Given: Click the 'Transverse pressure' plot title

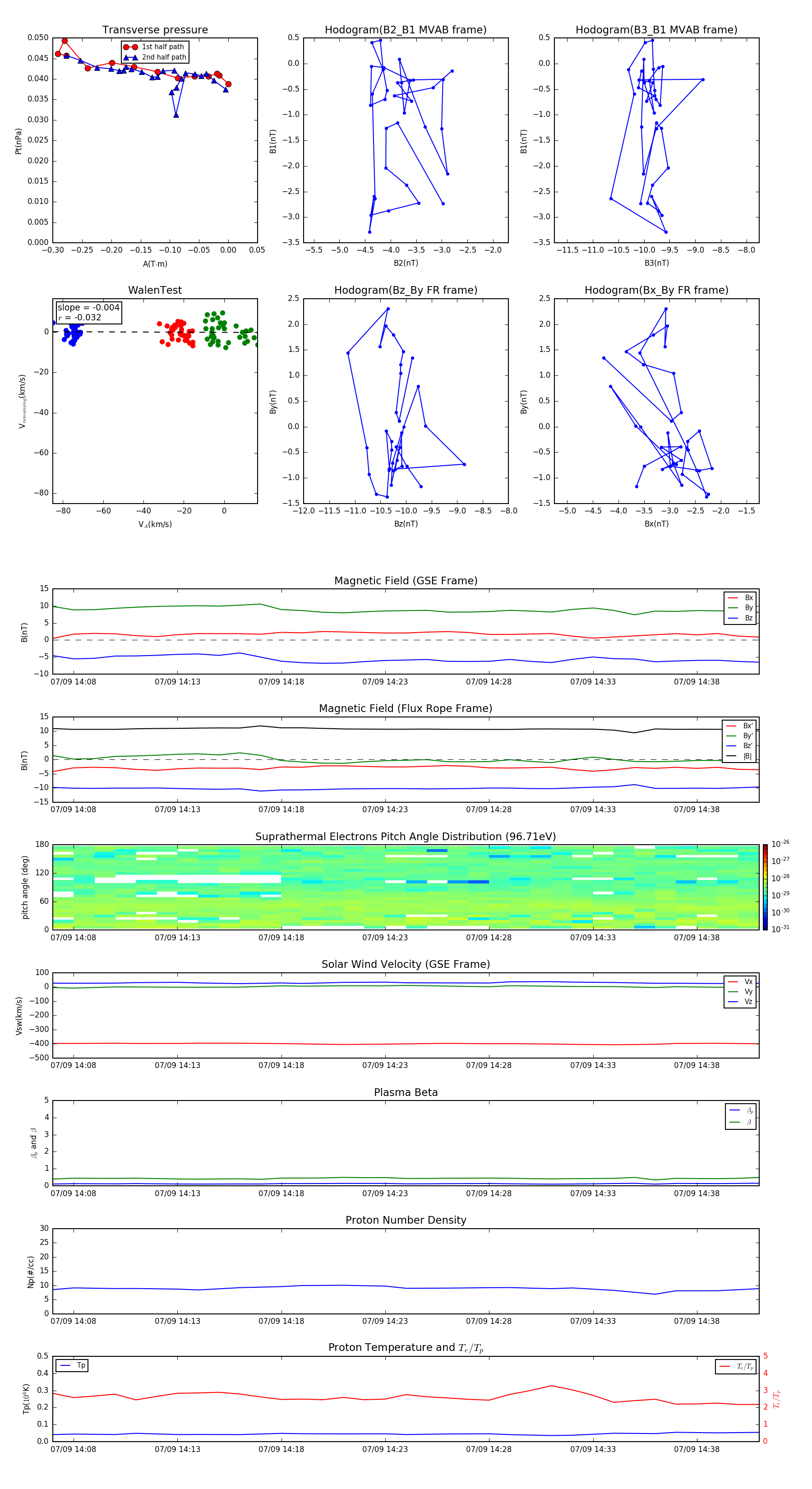Looking at the screenshot, I should click(x=155, y=30).
